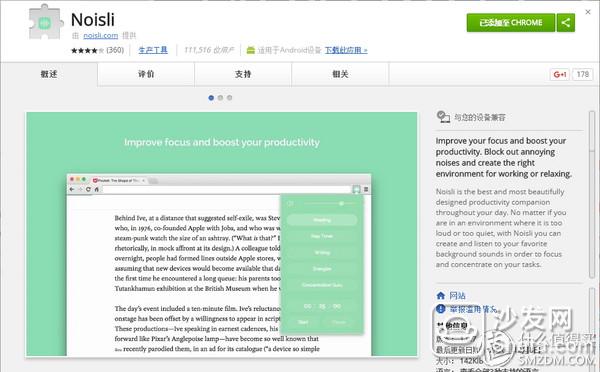This screenshot has height=372, width=600.
Task: Click the green share icon button
Action: [x=566, y=23]
